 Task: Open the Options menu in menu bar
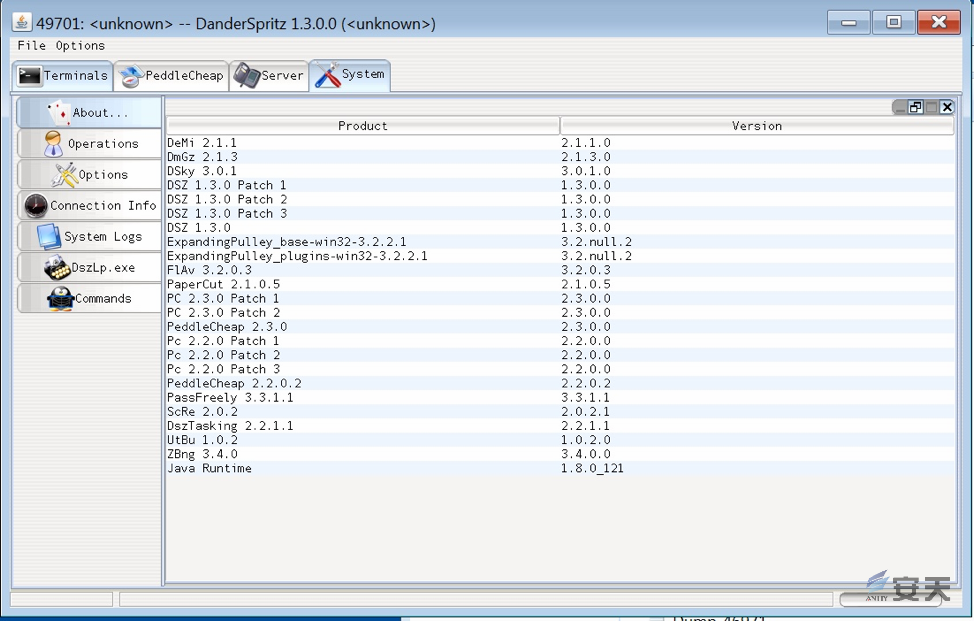tap(80, 46)
